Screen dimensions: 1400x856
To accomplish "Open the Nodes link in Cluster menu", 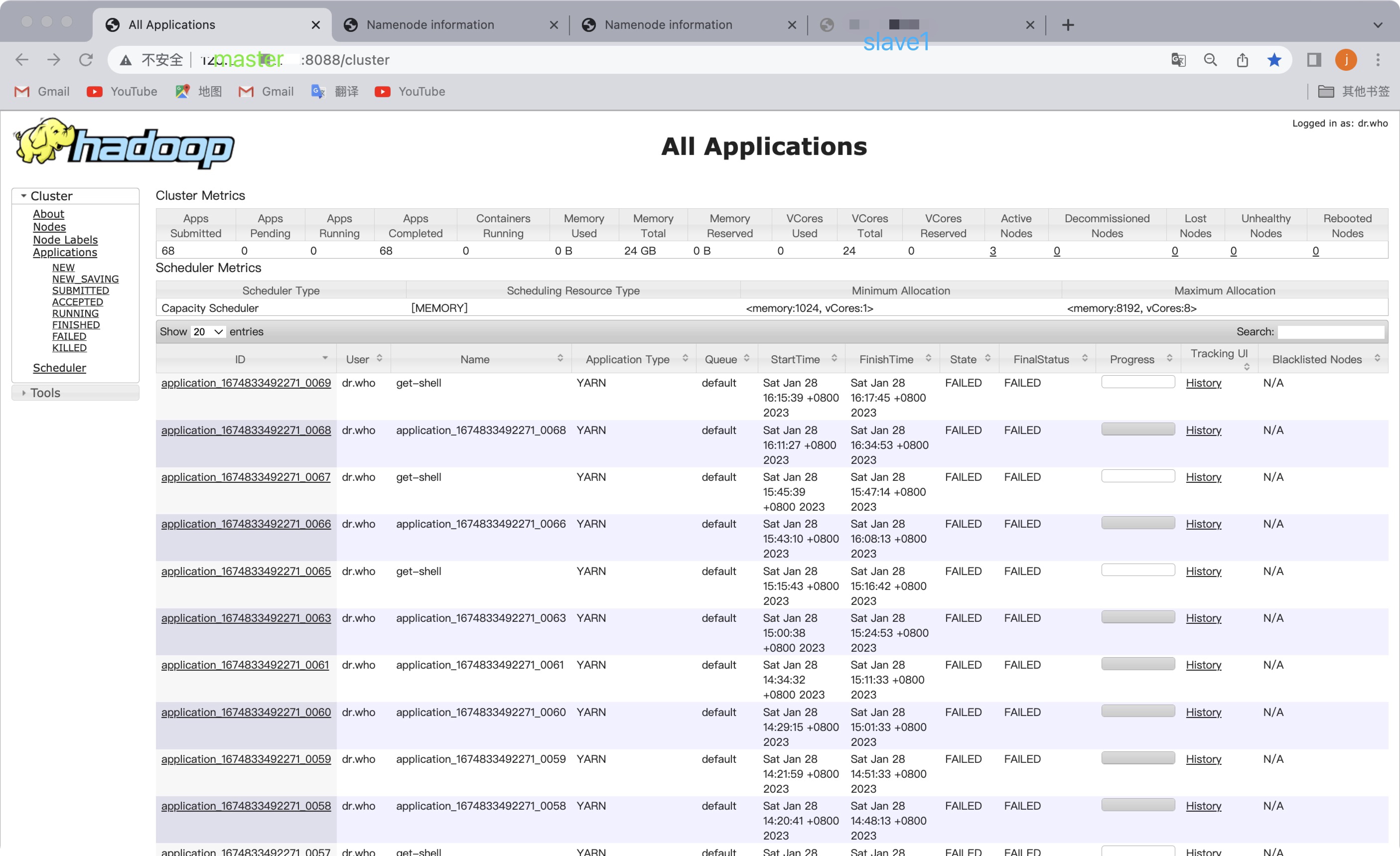I will pyautogui.click(x=49, y=227).
